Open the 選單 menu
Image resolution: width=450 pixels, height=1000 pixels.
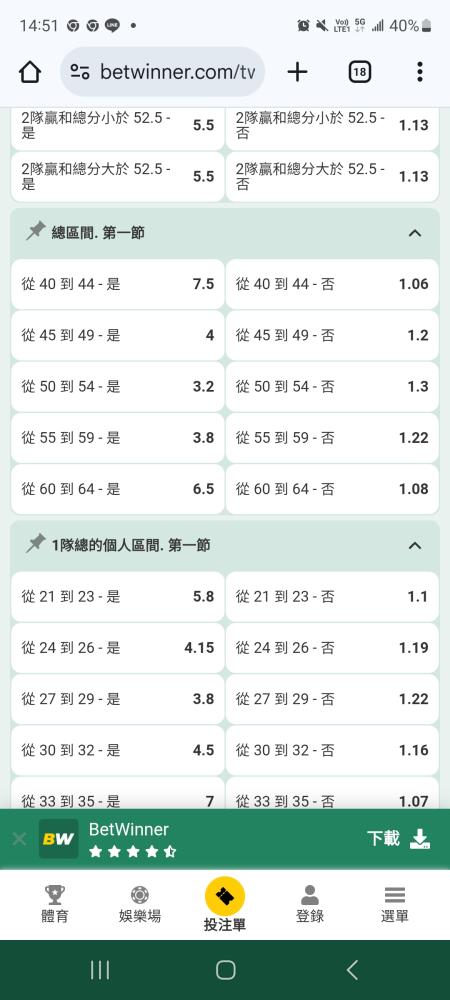click(x=395, y=904)
